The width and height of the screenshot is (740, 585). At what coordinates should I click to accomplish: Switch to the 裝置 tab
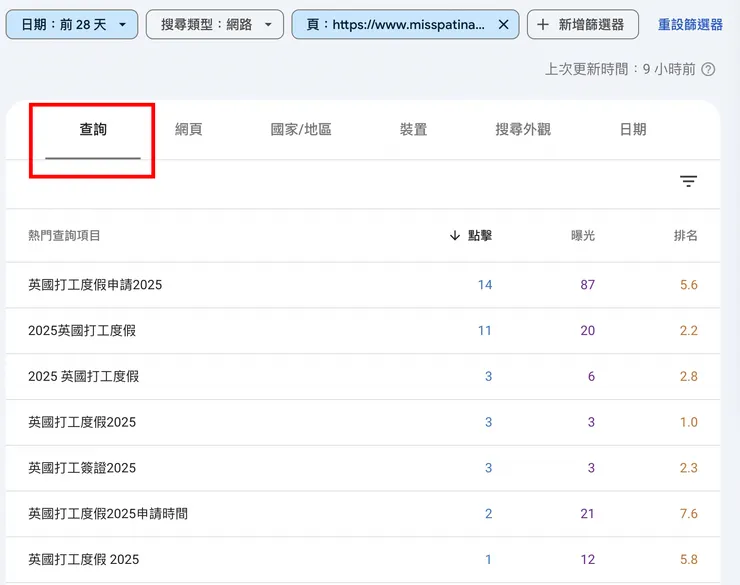click(x=413, y=130)
